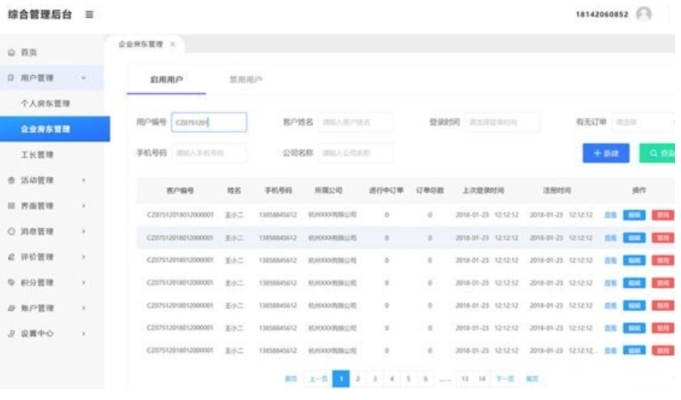This screenshot has height=400, width=681.
Task: Click the 界面管理 sidebar icon
Action: (11, 206)
